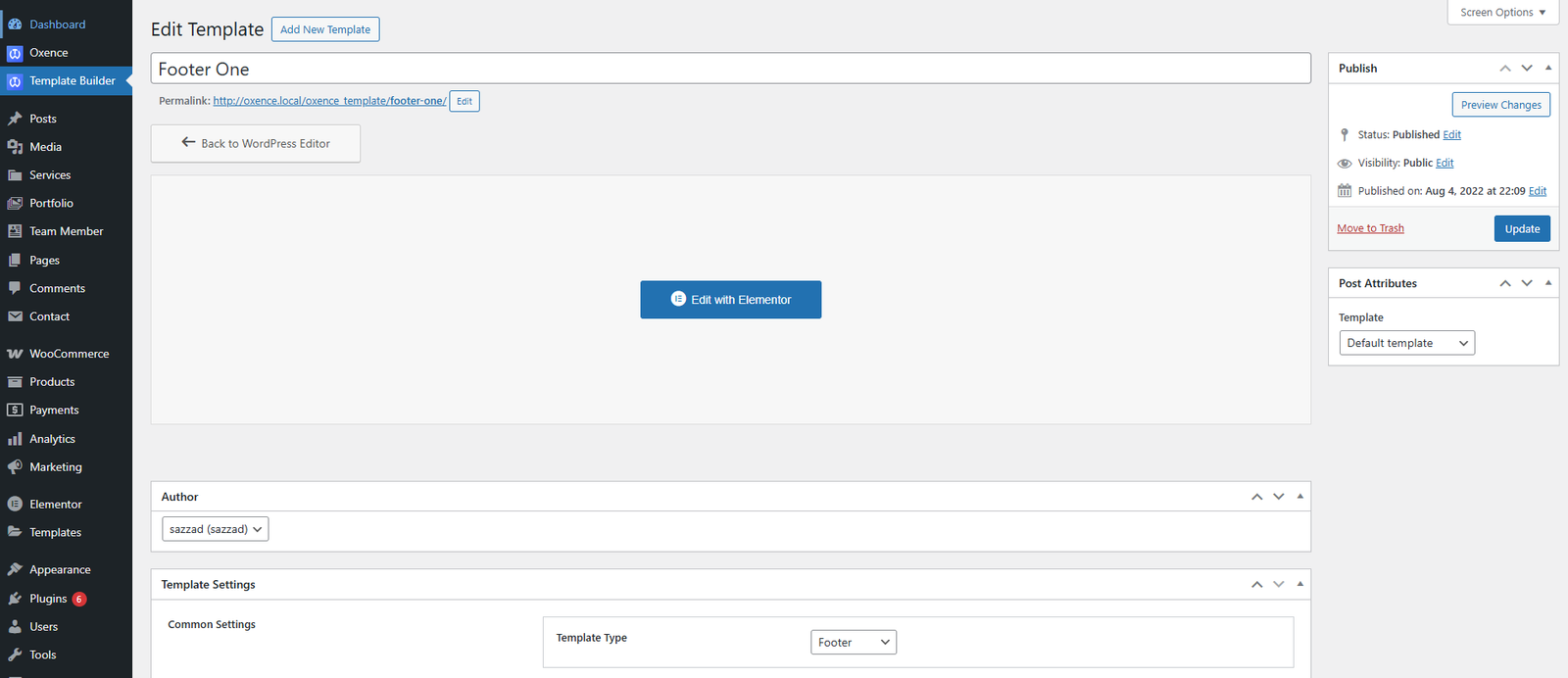Toggle the Post Attributes panel arrow
This screenshot has width=1568, height=678.
[x=1548, y=283]
